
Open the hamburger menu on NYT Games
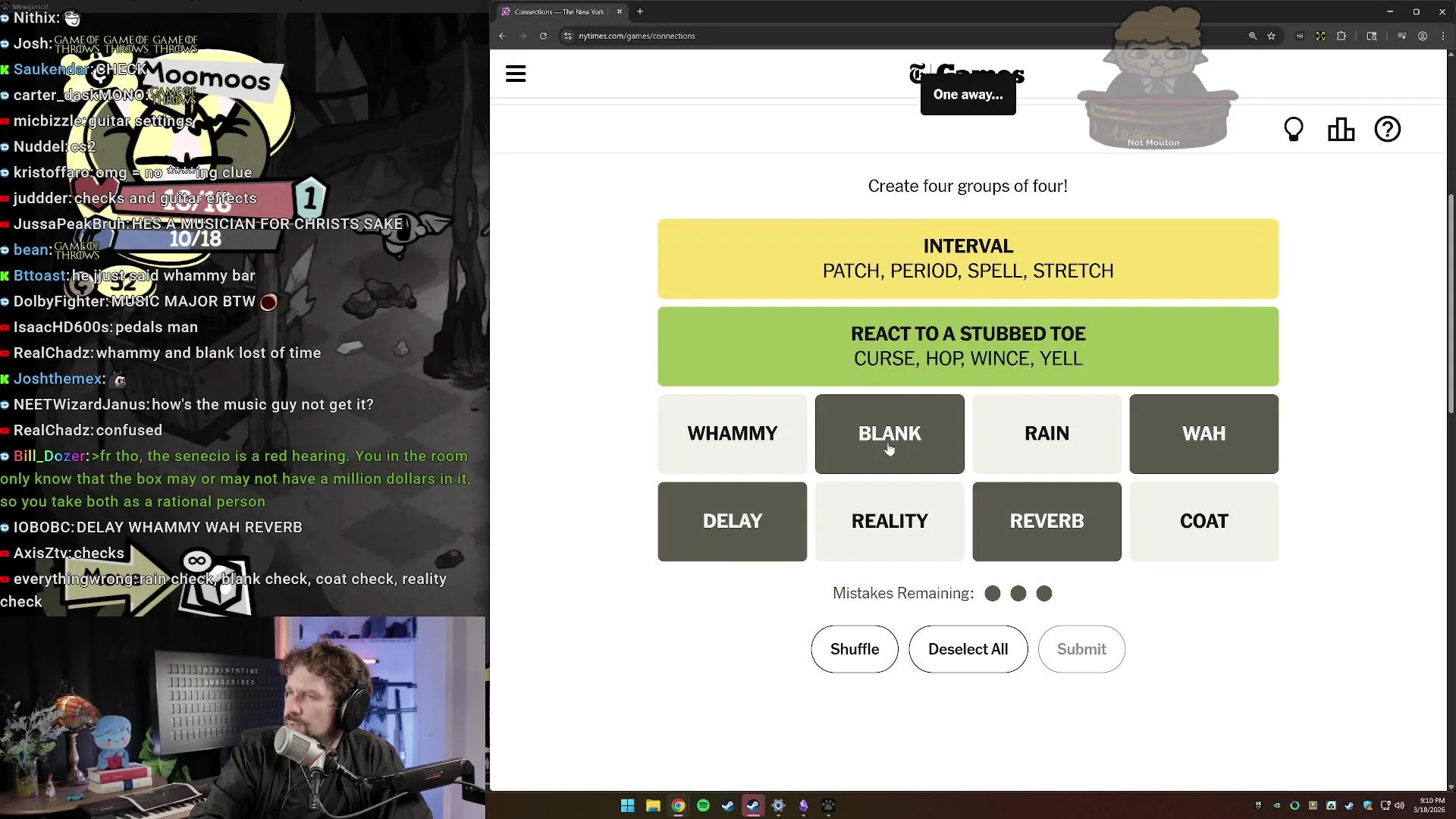click(x=516, y=74)
